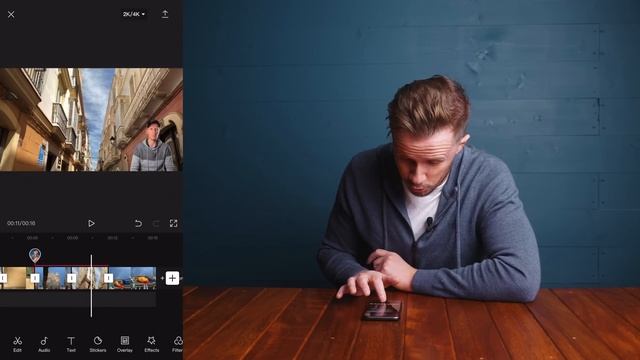The height and width of the screenshot is (360, 640).
Task: Close the video editing project
Action: point(11,14)
